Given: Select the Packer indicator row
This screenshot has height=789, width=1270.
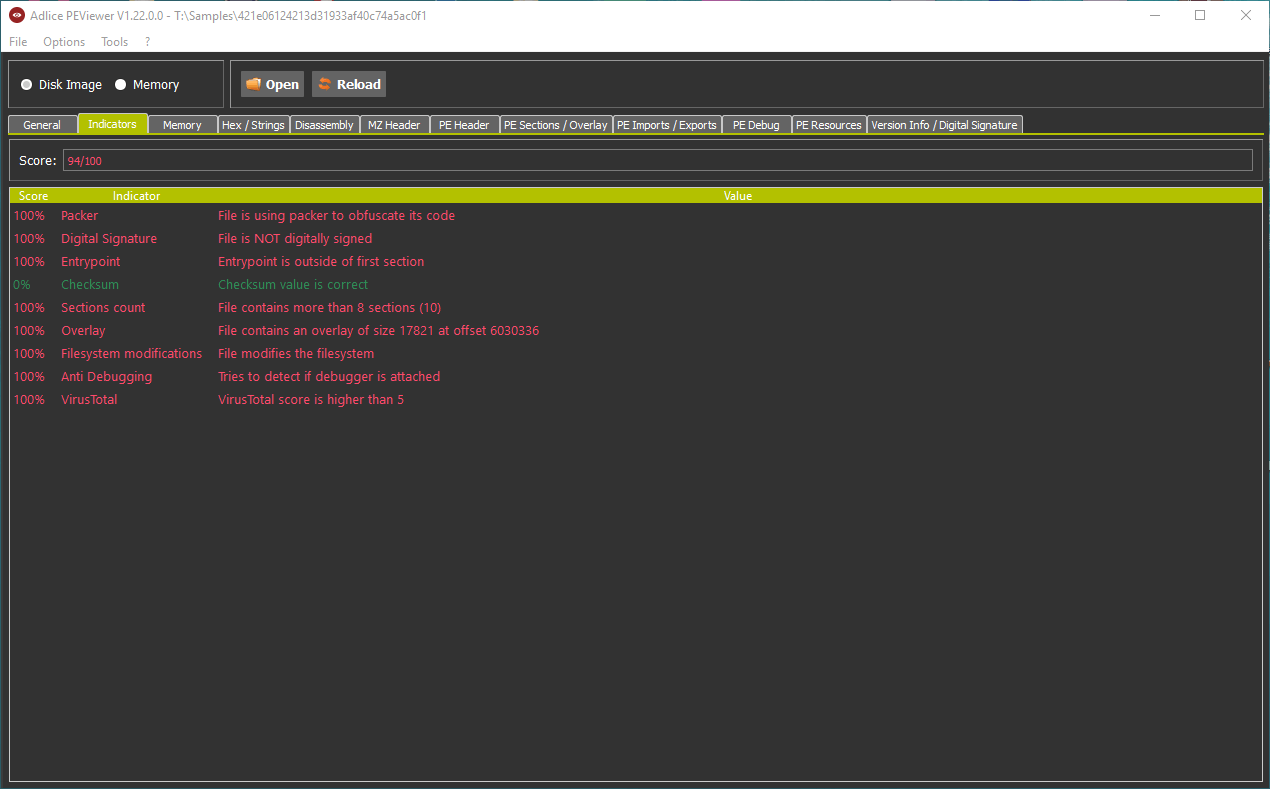Looking at the screenshot, I should coord(80,216).
